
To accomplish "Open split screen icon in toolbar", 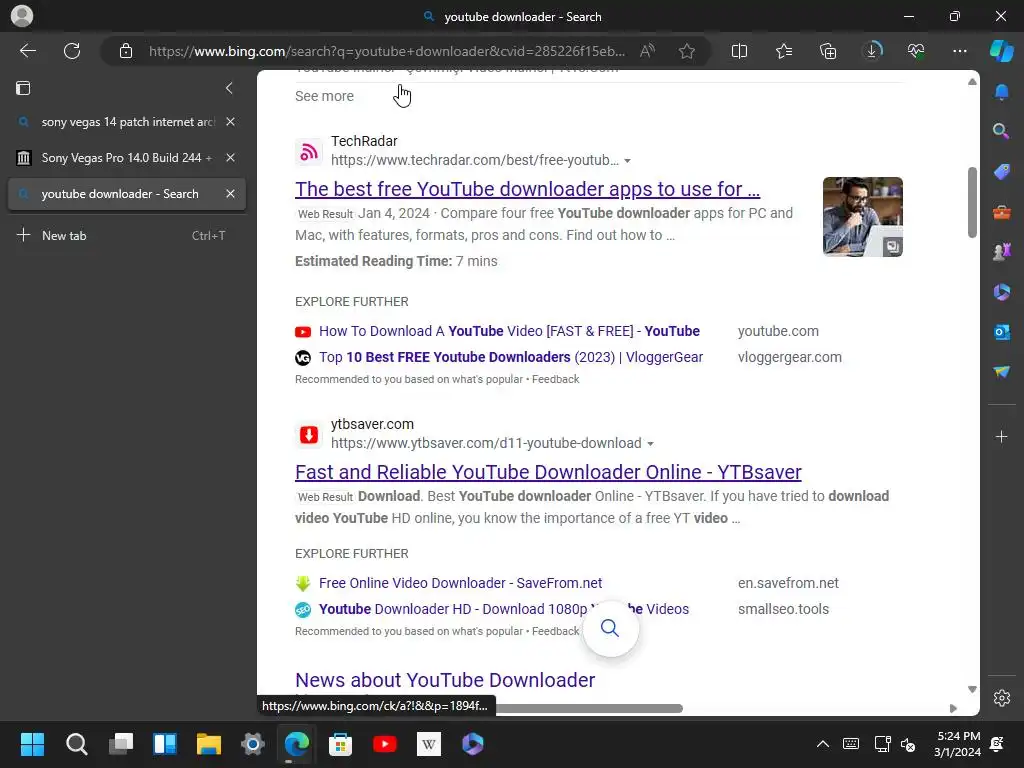I will [x=739, y=51].
